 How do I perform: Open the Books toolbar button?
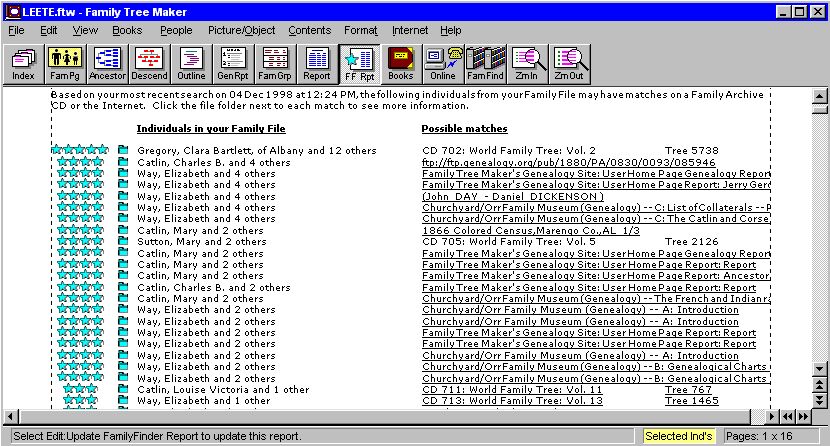pyautogui.click(x=401, y=64)
